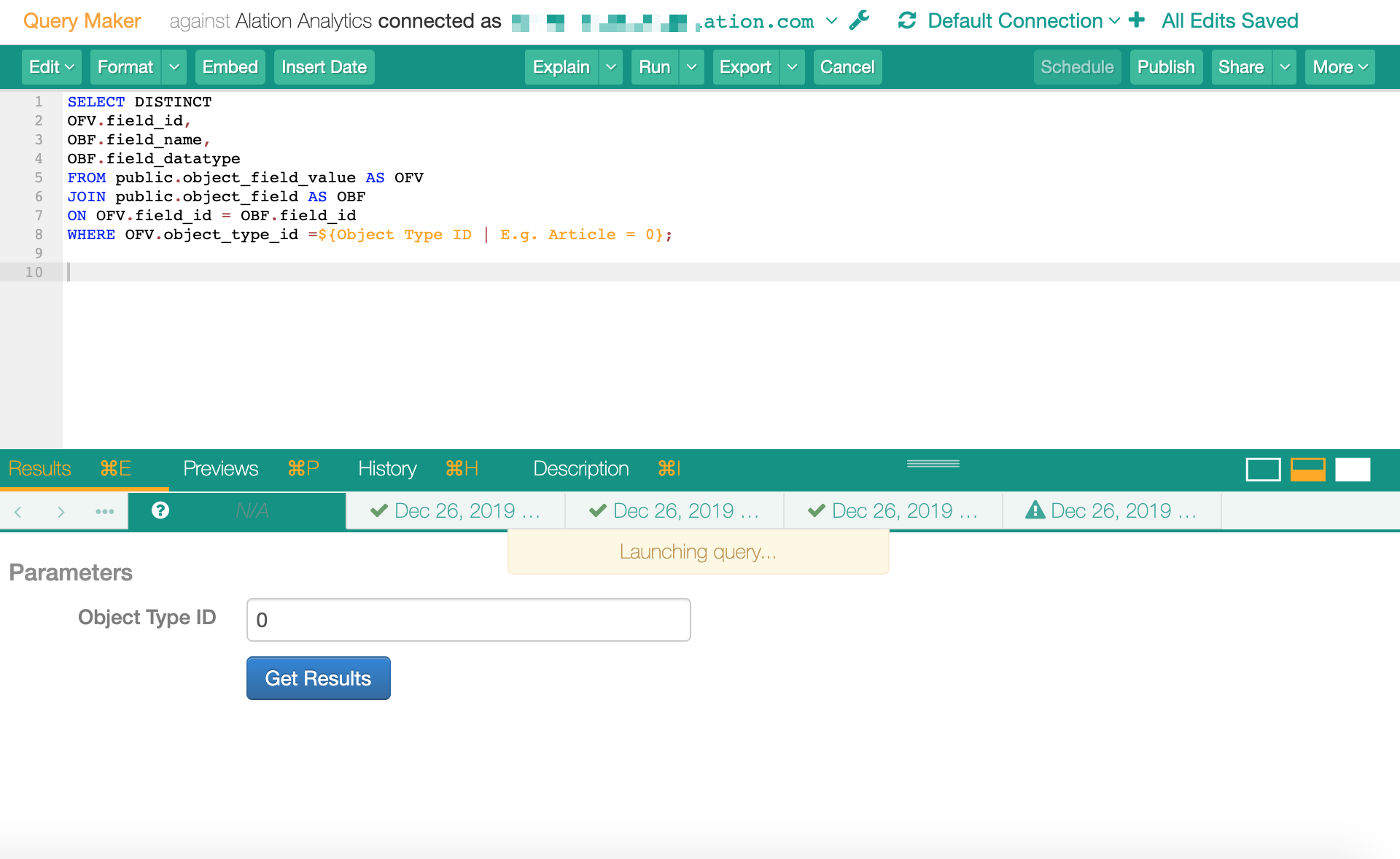
Task: Click the Object Type ID input field
Action: (467, 619)
